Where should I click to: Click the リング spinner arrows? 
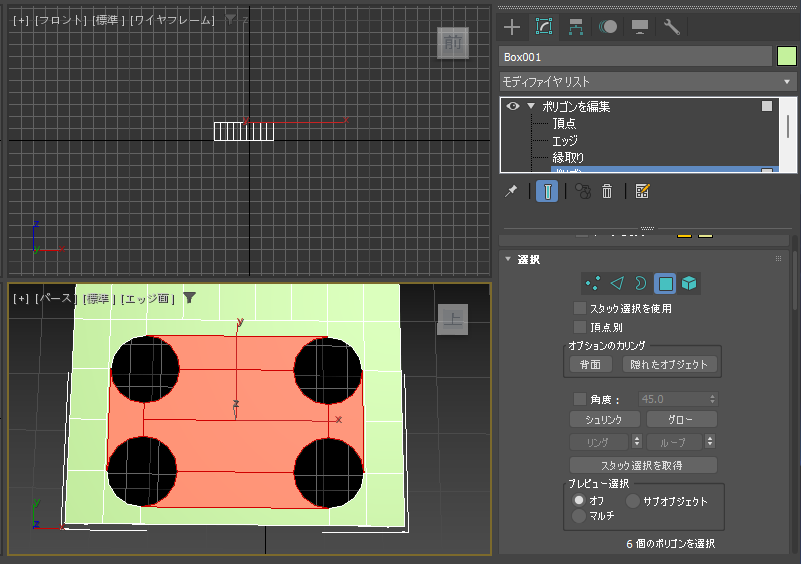(x=637, y=441)
